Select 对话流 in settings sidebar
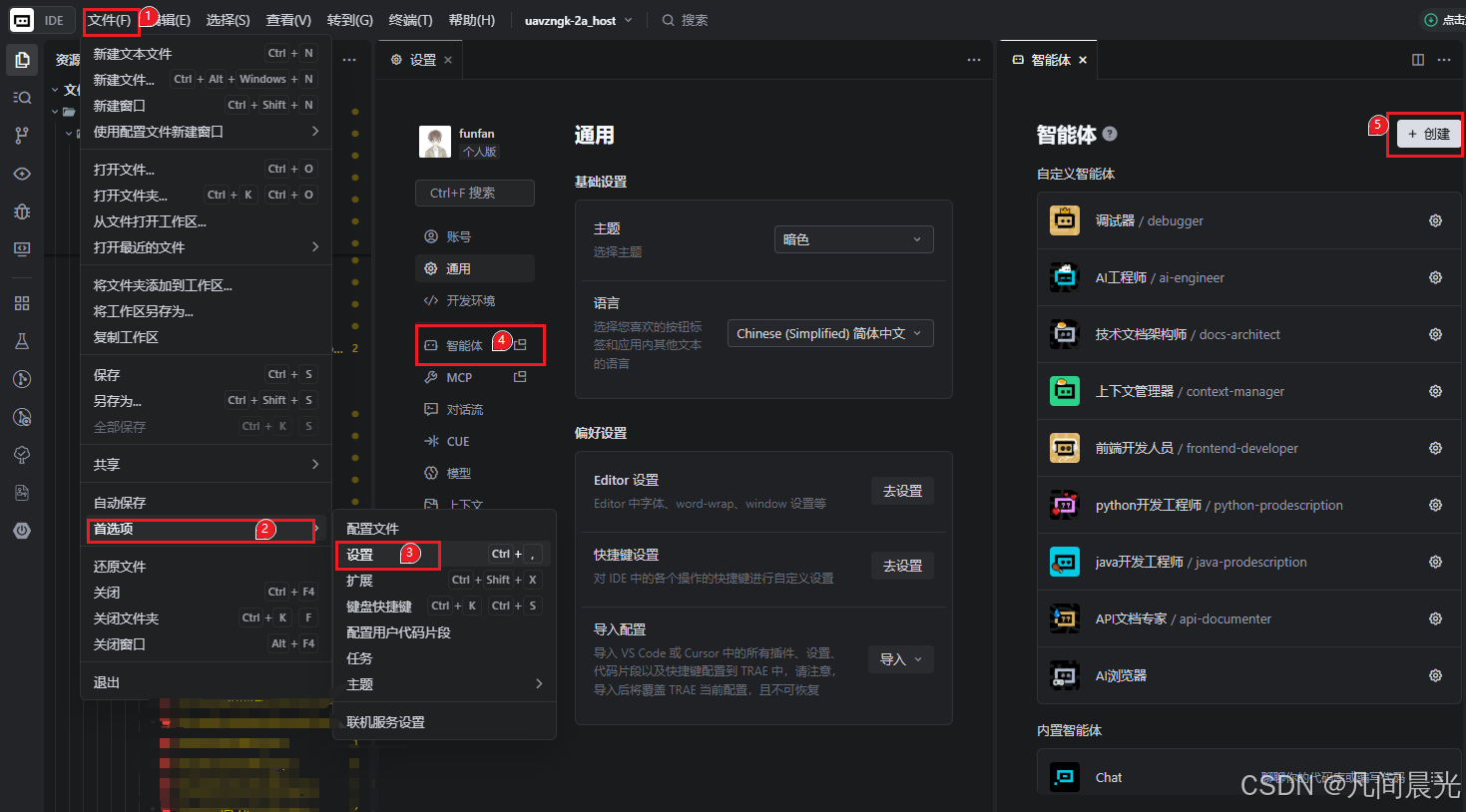Screen dimensions: 1466x812 (x=475, y=409)
